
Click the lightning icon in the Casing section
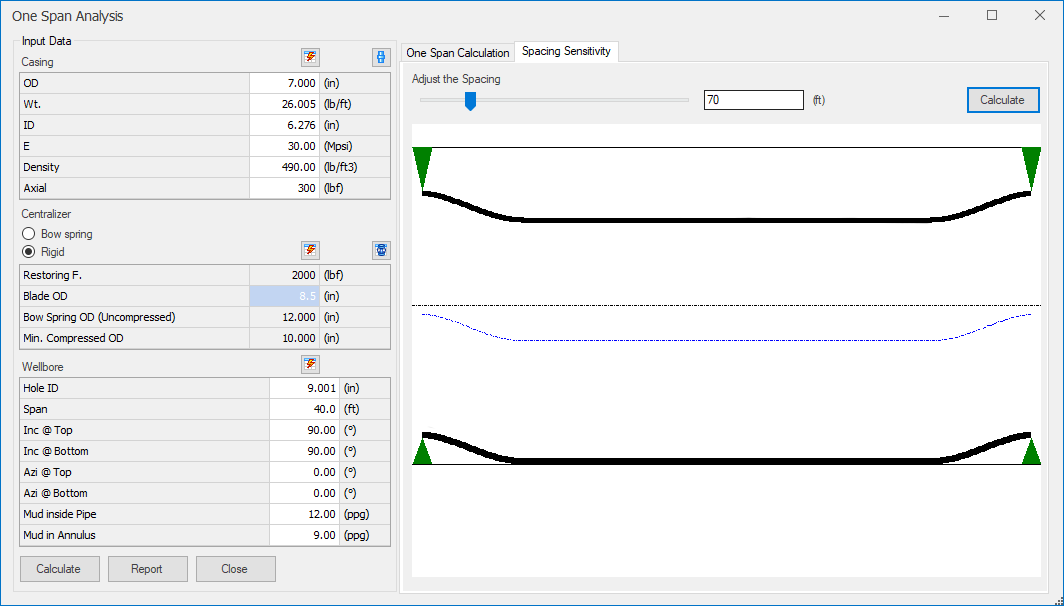pos(310,57)
